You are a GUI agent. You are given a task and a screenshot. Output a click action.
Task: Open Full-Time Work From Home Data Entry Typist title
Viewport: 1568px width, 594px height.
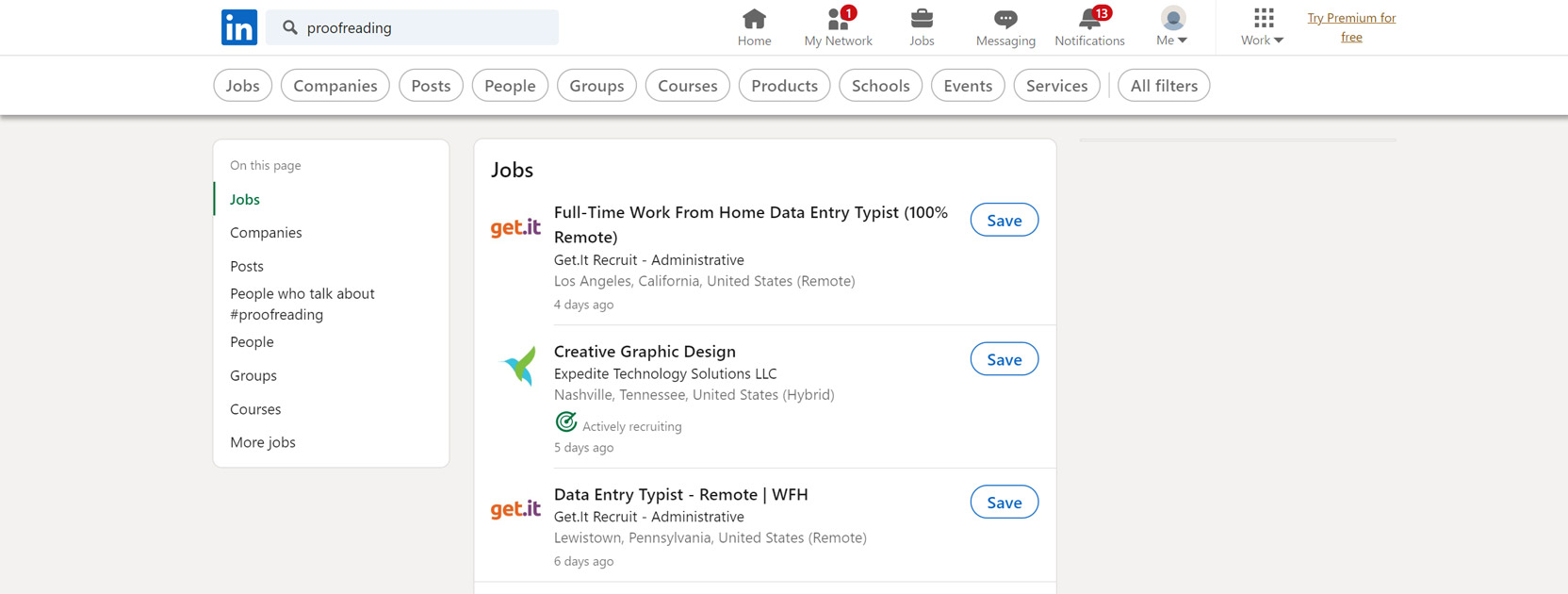[x=751, y=224]
